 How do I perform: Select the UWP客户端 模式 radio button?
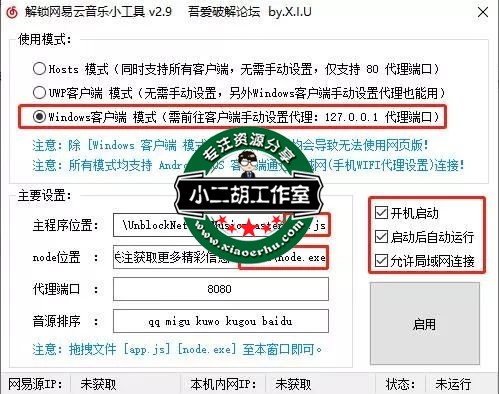pyautogui.click(x=39, y=92)
